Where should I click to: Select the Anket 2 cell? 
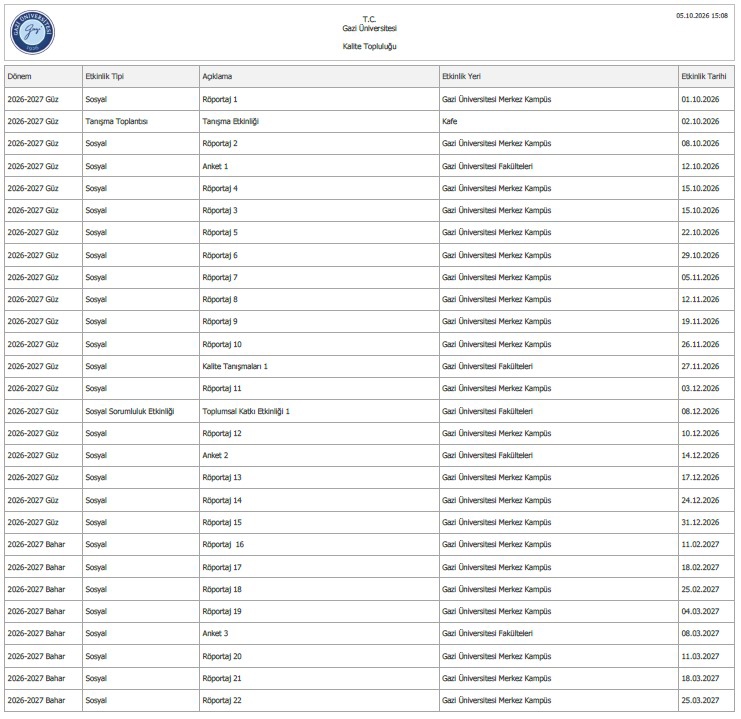(319, 455)
